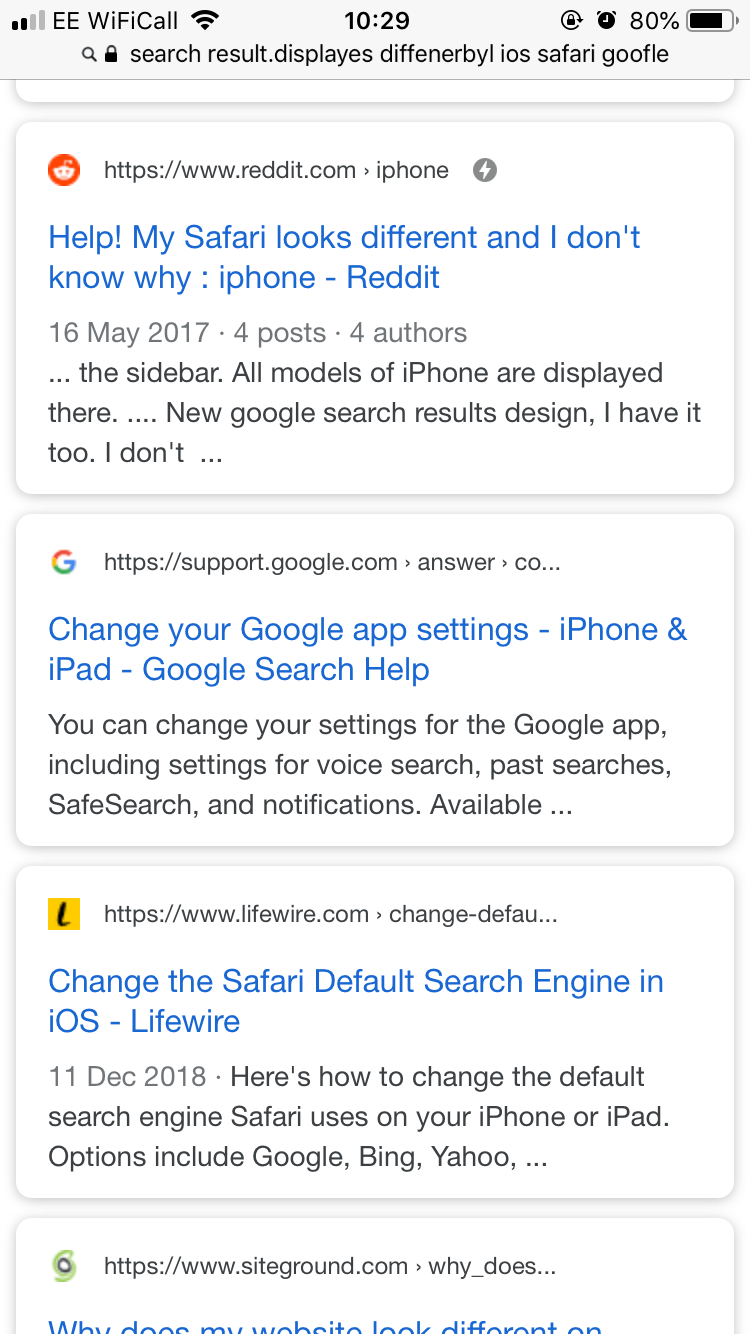Tap the SiteGround favicon on the bottom result
This screenshot has width=750, height=1334.
[63, 1265]
